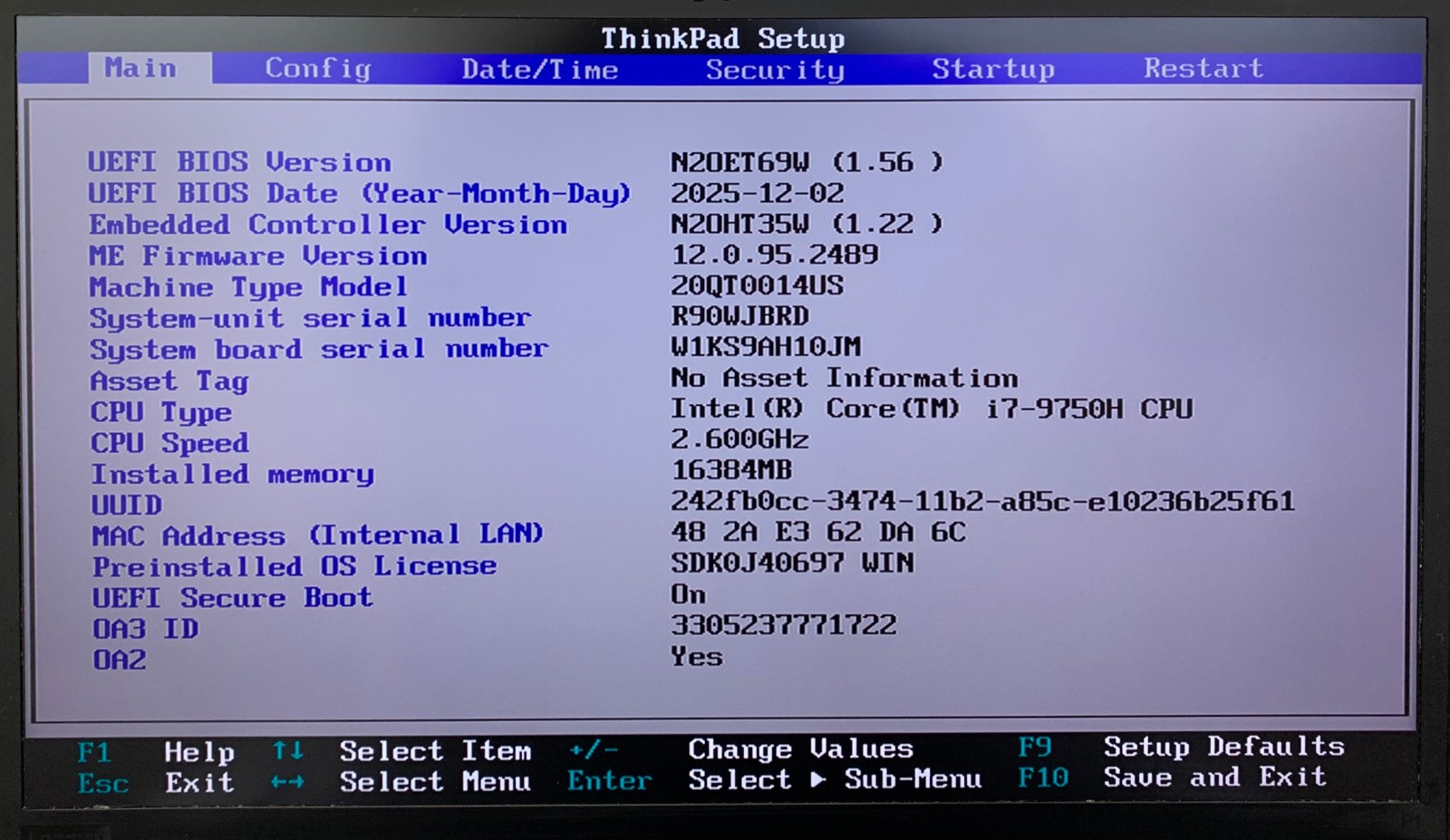This screenshot has width=1450, height=840.
Task: Click the F9 key hint
Action: pyautogui.click(x=1035, y=748)
